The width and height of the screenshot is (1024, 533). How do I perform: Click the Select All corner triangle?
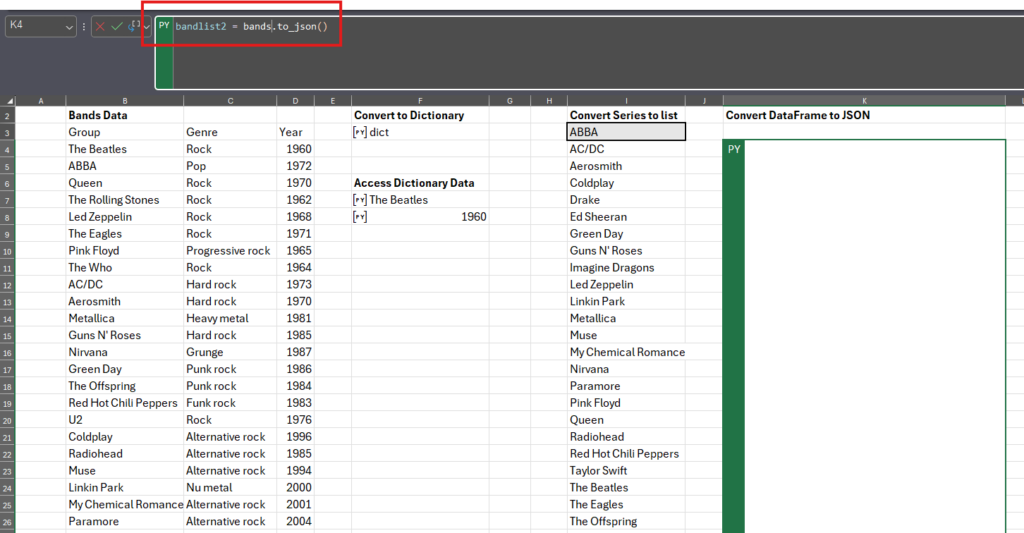click(x=9, y=101)
